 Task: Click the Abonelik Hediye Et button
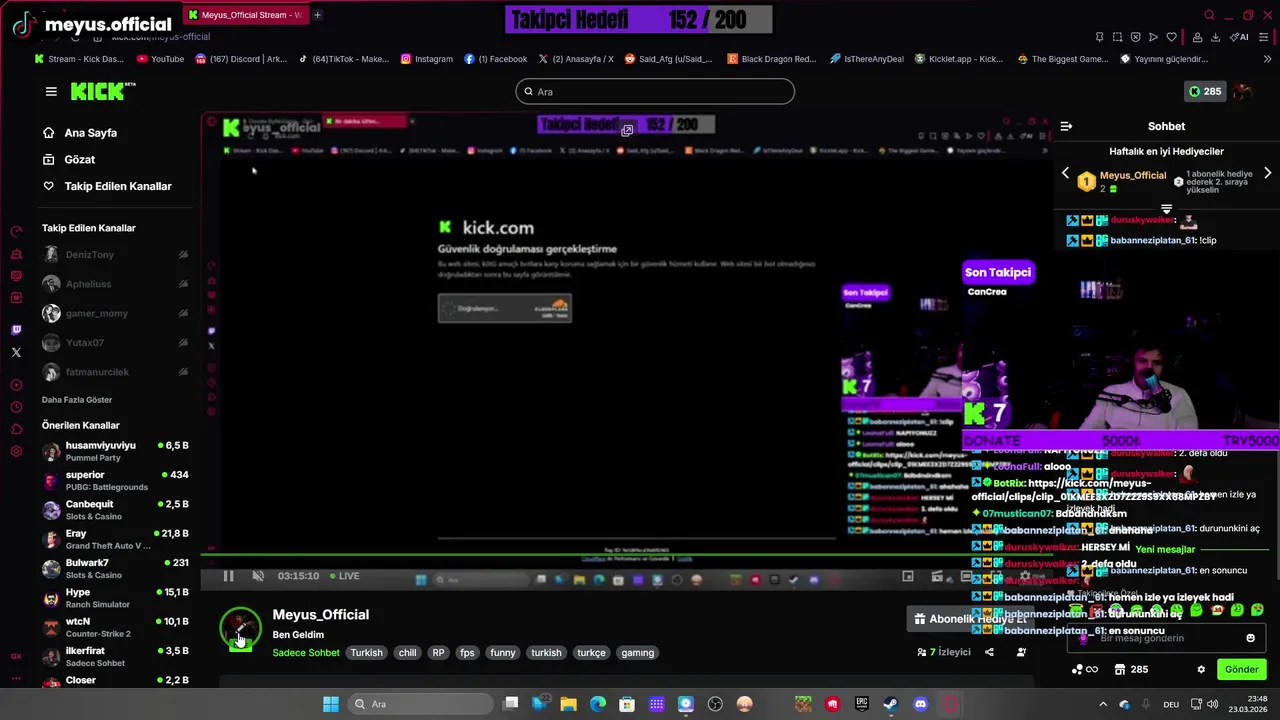click(971, 619)
